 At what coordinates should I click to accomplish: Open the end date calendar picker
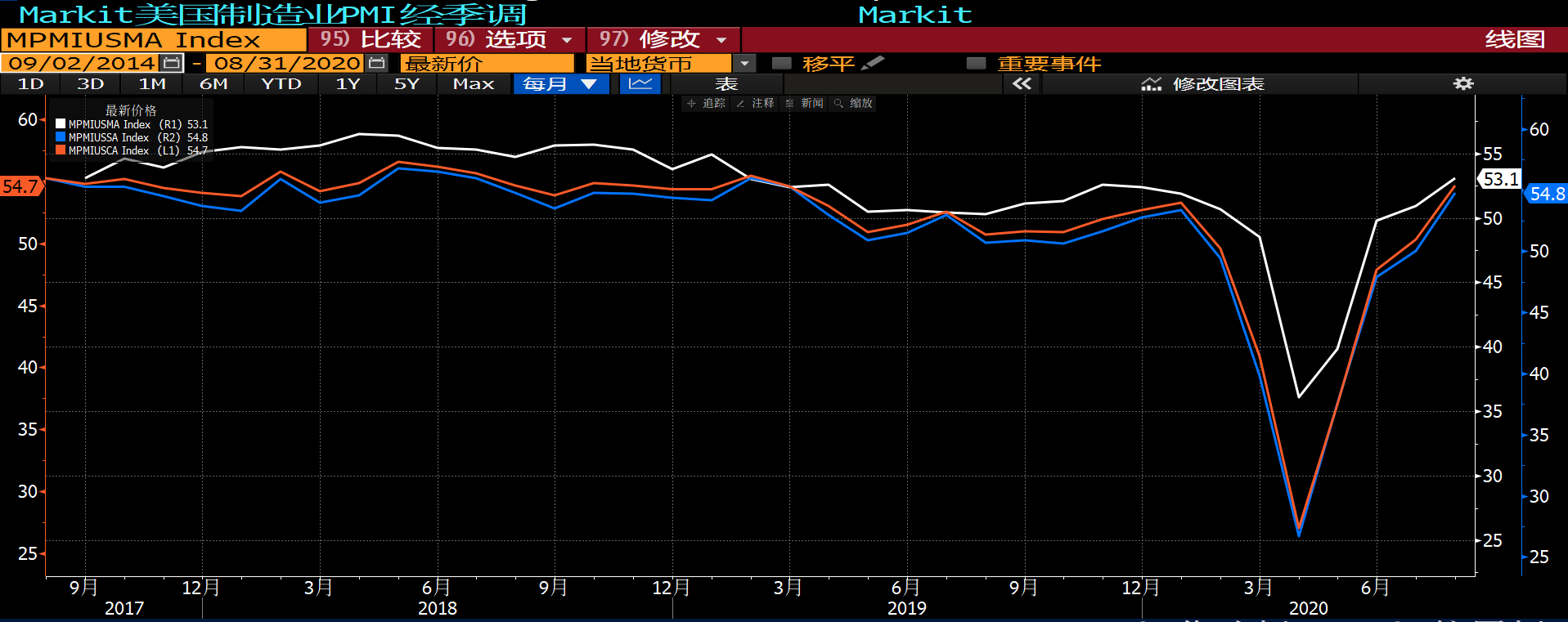click(x=377, y=63)
